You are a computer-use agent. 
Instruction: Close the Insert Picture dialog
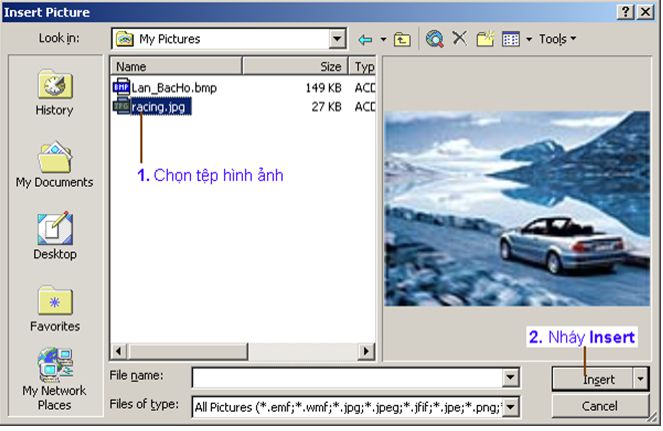[645, 12]
